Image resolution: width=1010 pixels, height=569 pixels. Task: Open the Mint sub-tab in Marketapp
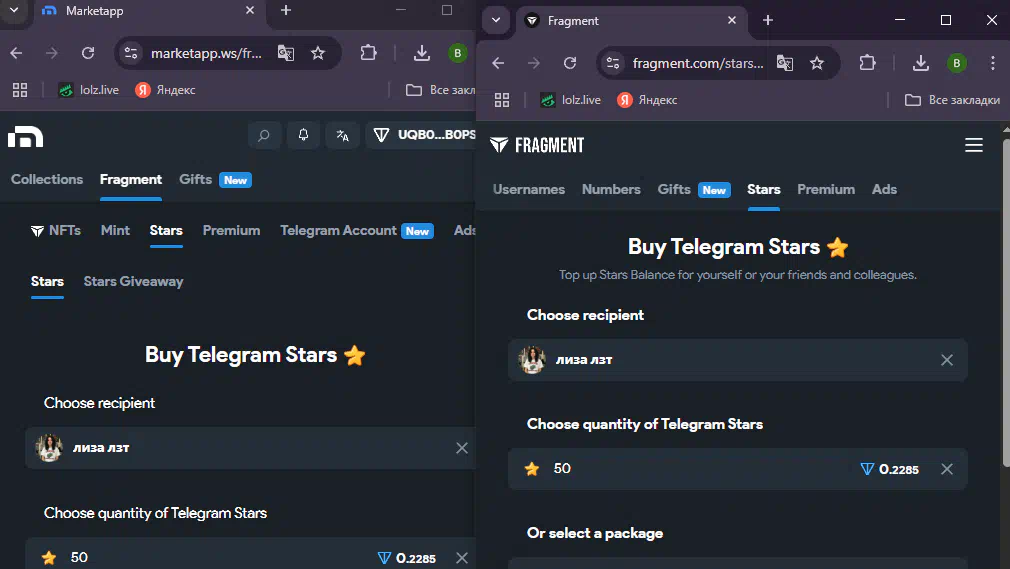point(115,231)
